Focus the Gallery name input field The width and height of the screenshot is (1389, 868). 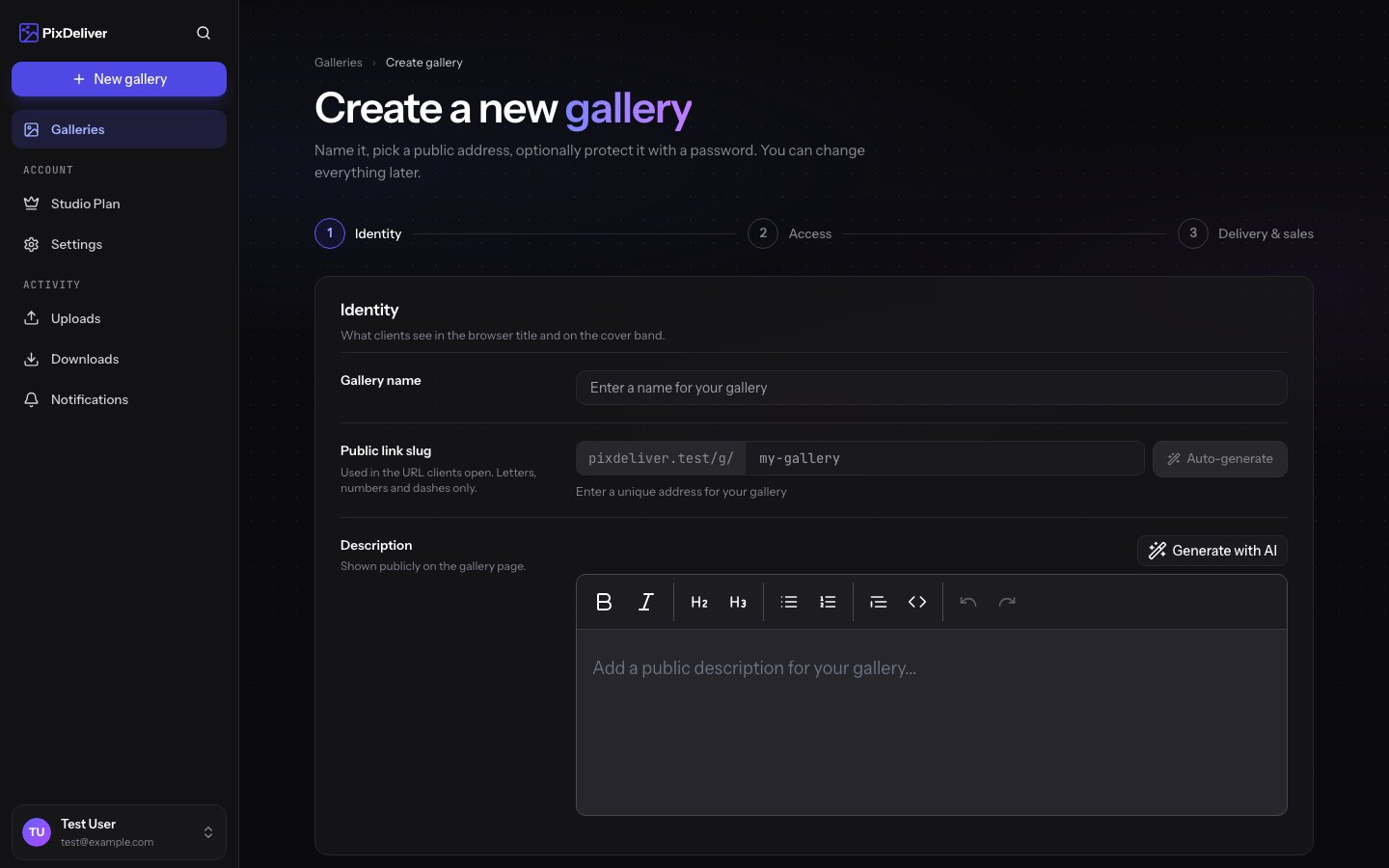(931, 388)
